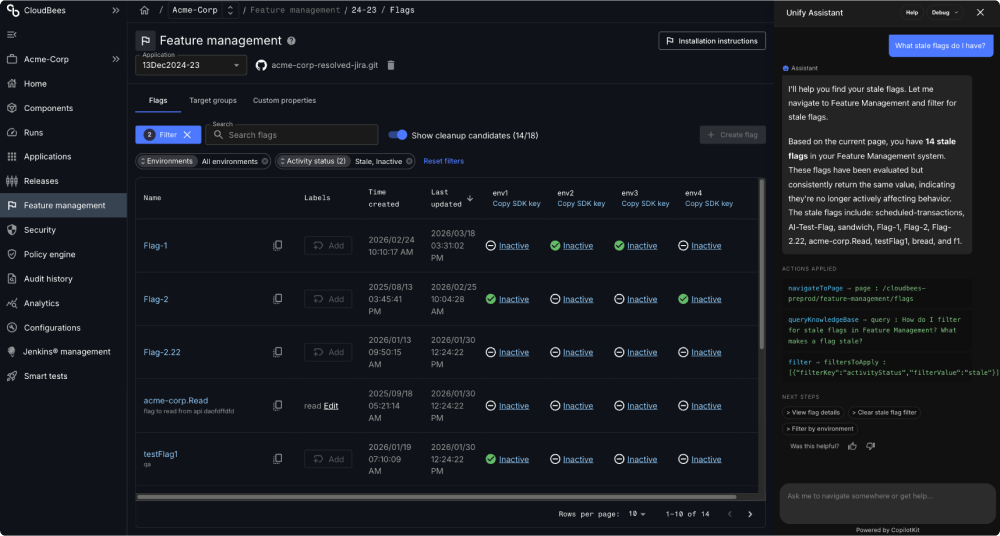Click Feature management breadcrumb link
This screenshot has height=536, width=1000.
[x=295, y=10]
